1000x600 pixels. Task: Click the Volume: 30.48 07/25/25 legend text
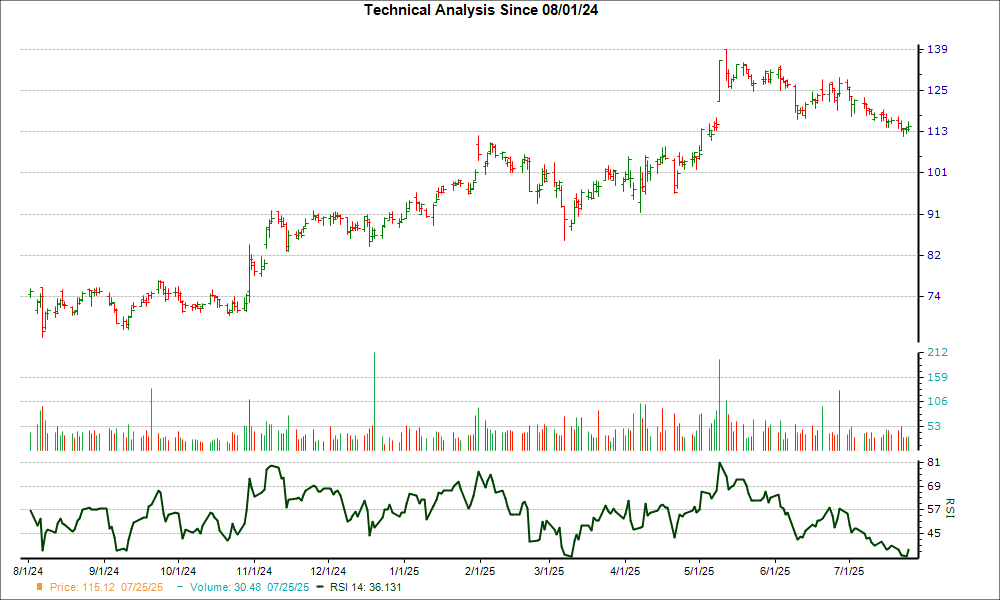pos(249,587)
